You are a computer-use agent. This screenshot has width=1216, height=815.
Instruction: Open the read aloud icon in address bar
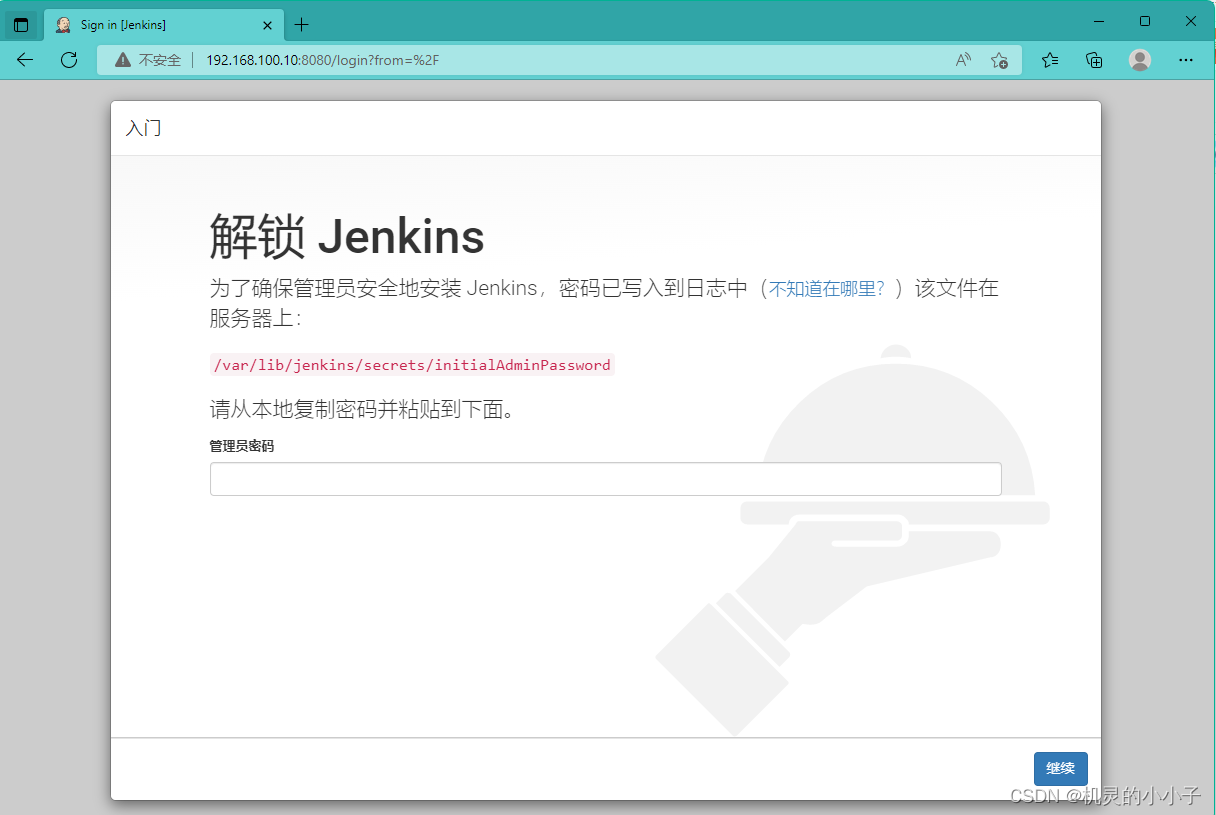[x=963, y=60]
